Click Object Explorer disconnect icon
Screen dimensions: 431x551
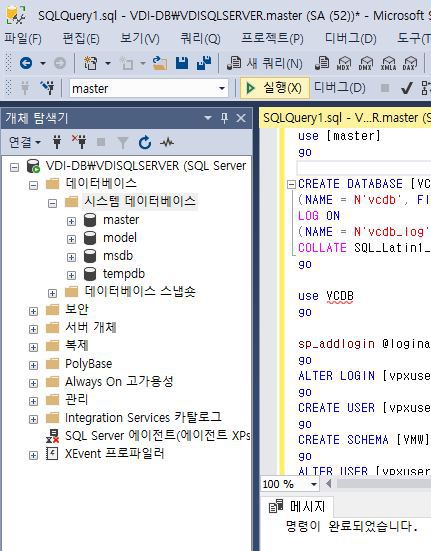click(79, 142)
